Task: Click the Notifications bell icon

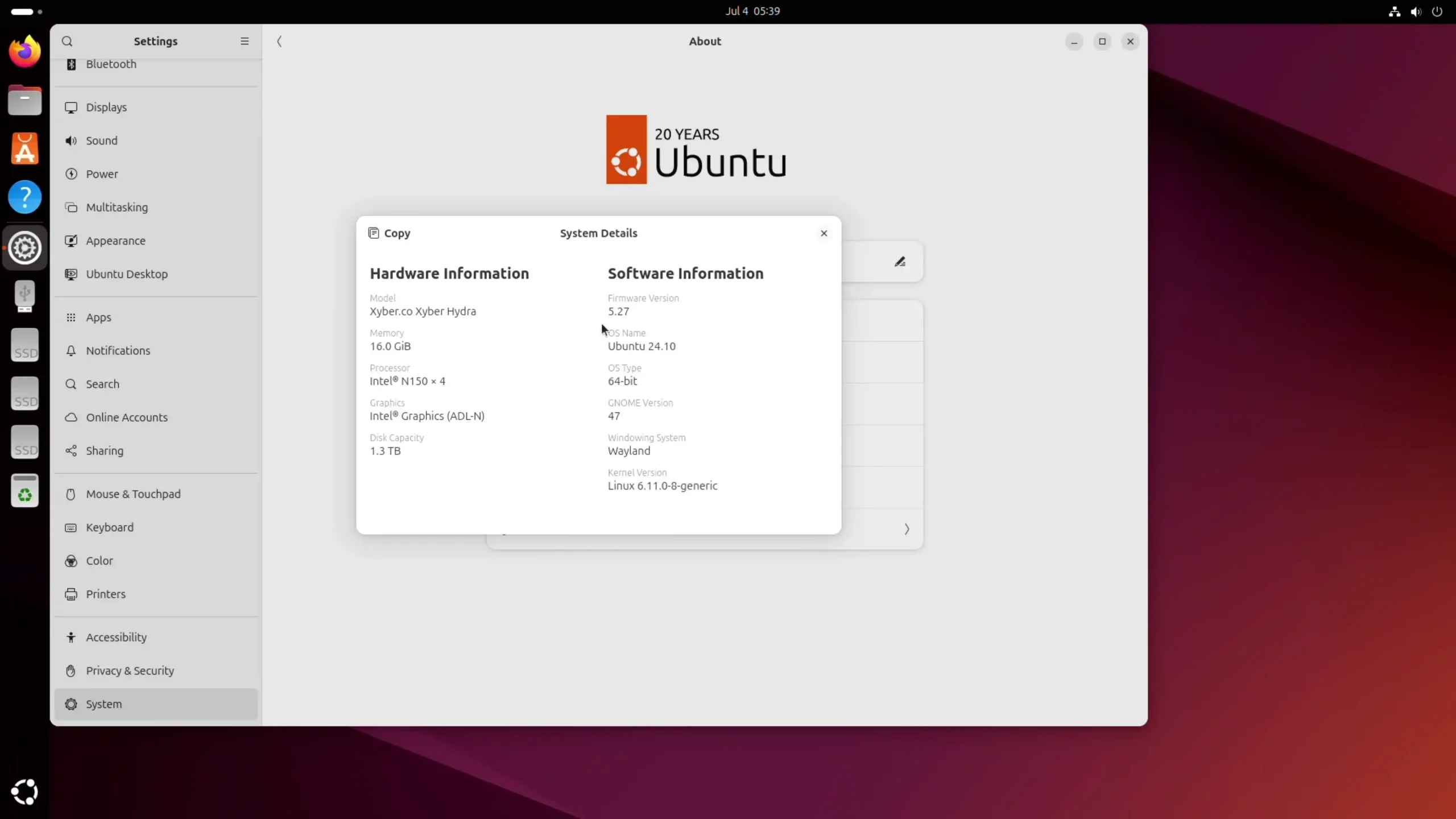Action: coord(71,351)
